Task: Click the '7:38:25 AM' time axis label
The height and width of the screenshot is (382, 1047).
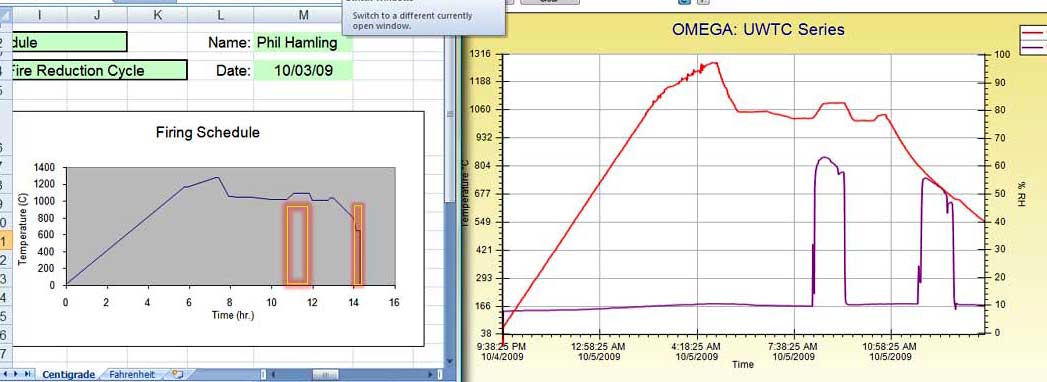Action: [795, 347]
